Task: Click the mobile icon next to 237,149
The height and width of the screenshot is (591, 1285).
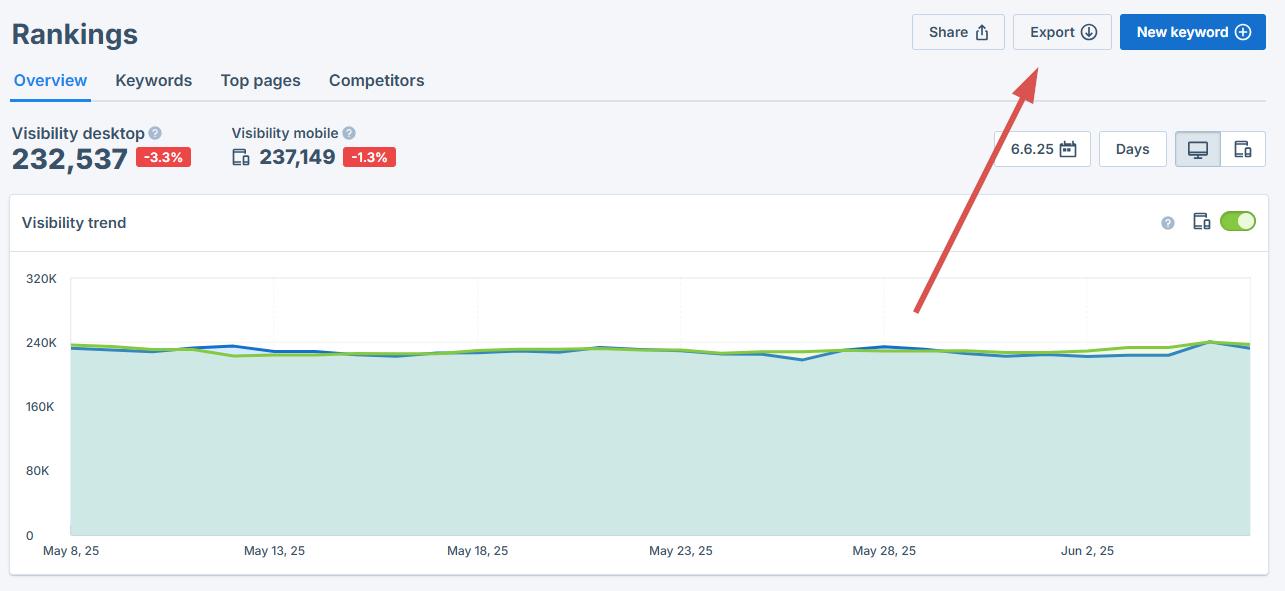Action: (x=240, y=157)
